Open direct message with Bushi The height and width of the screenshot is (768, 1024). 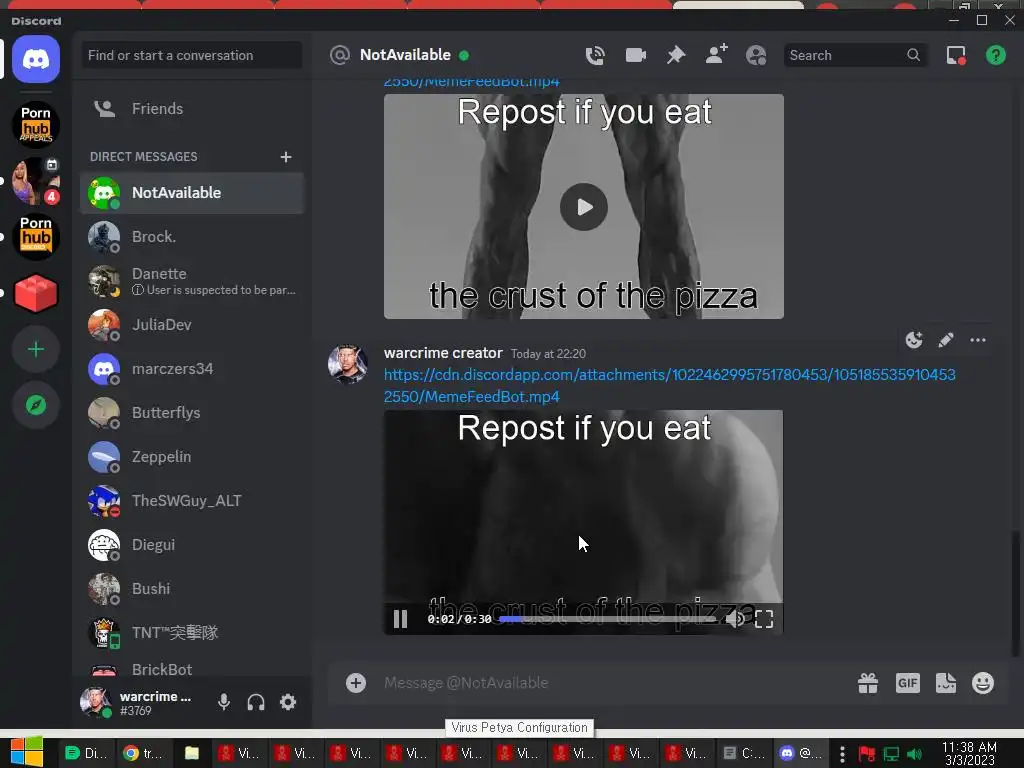[x=191, y=588]
